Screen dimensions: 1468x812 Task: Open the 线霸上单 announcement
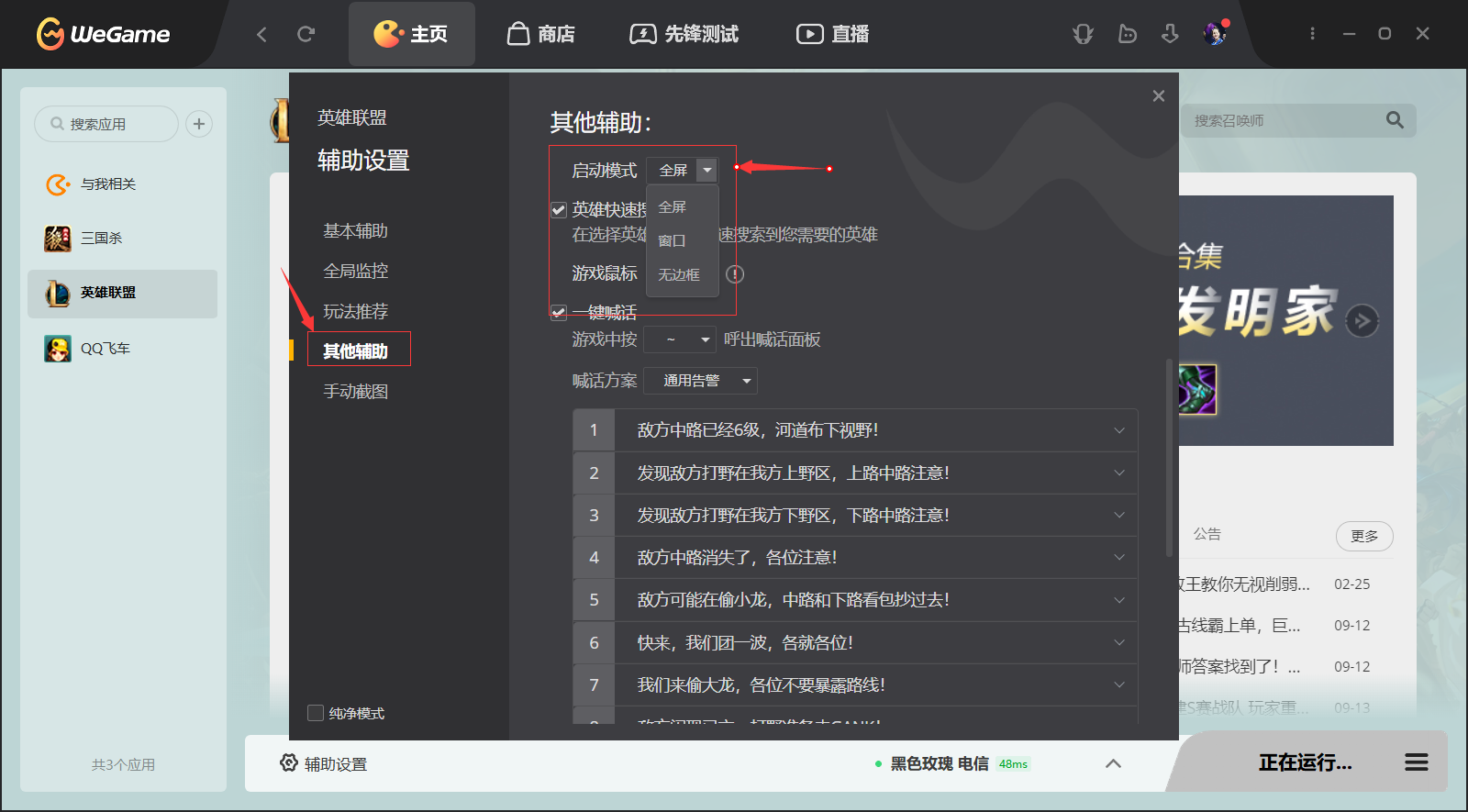tap(1275, 626)
